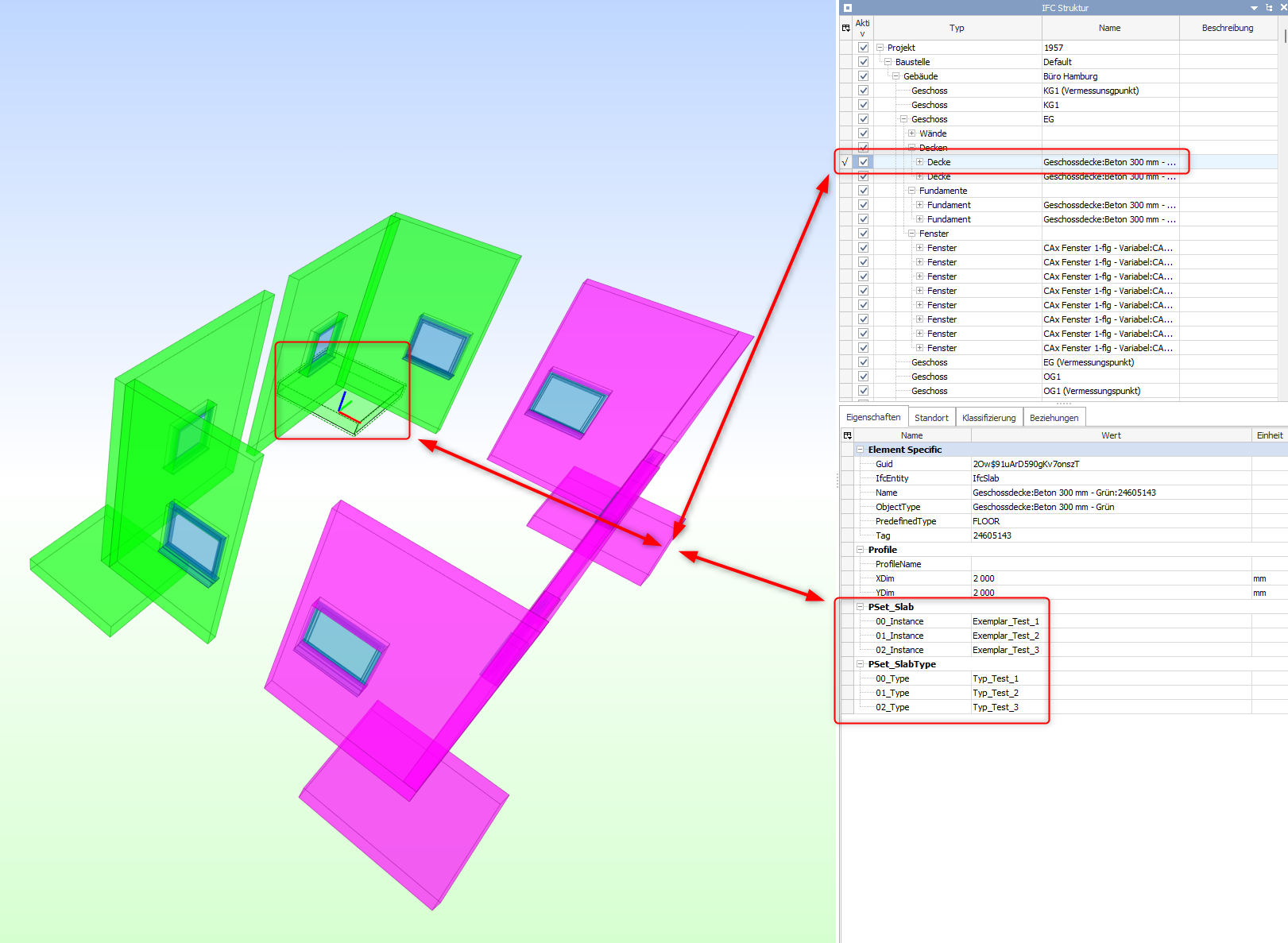
Task: Collapse the Fenster group node
Action: coord(911,234)
